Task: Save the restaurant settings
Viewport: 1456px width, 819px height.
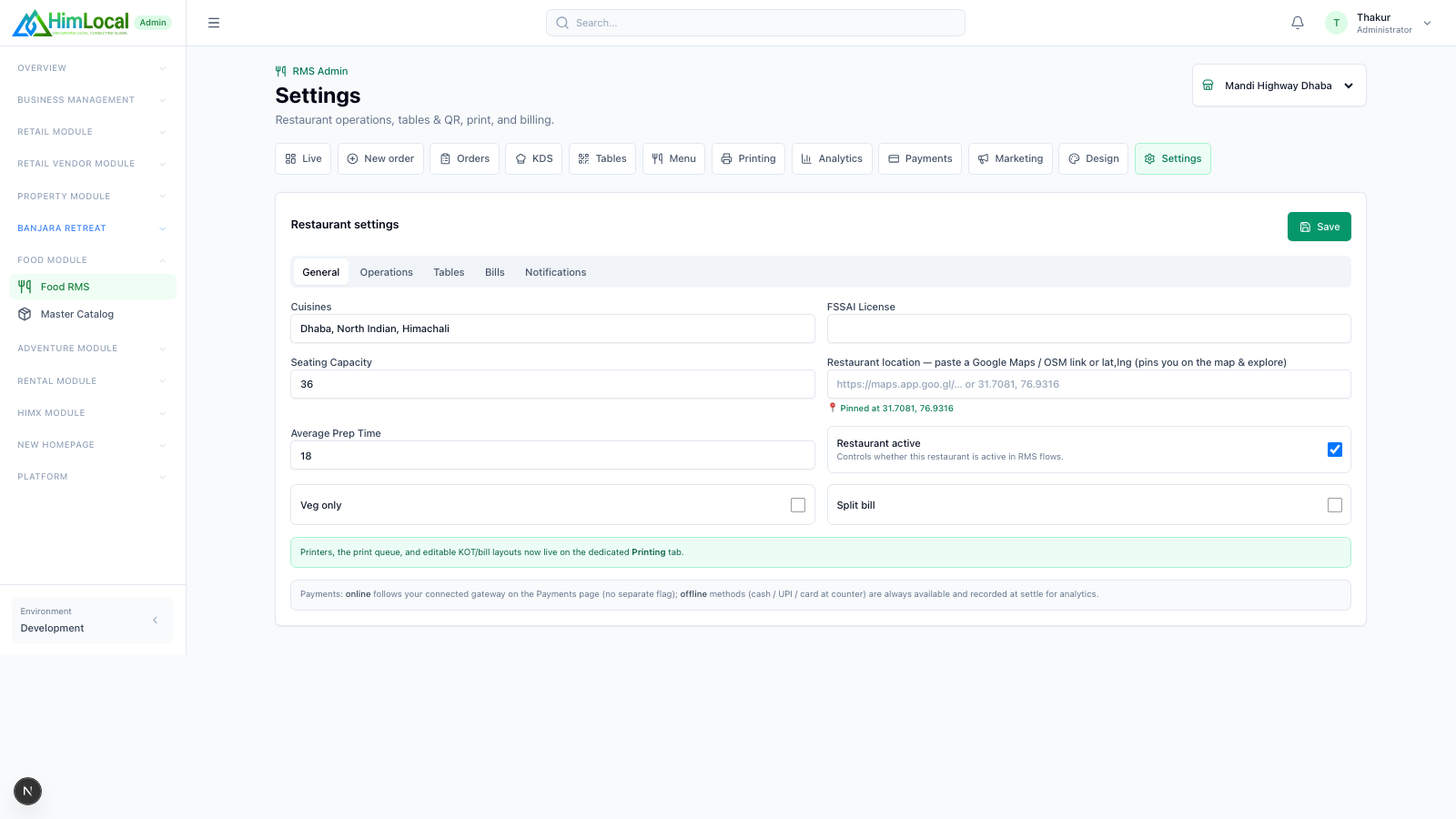Action: click(x=1319, y=227)
